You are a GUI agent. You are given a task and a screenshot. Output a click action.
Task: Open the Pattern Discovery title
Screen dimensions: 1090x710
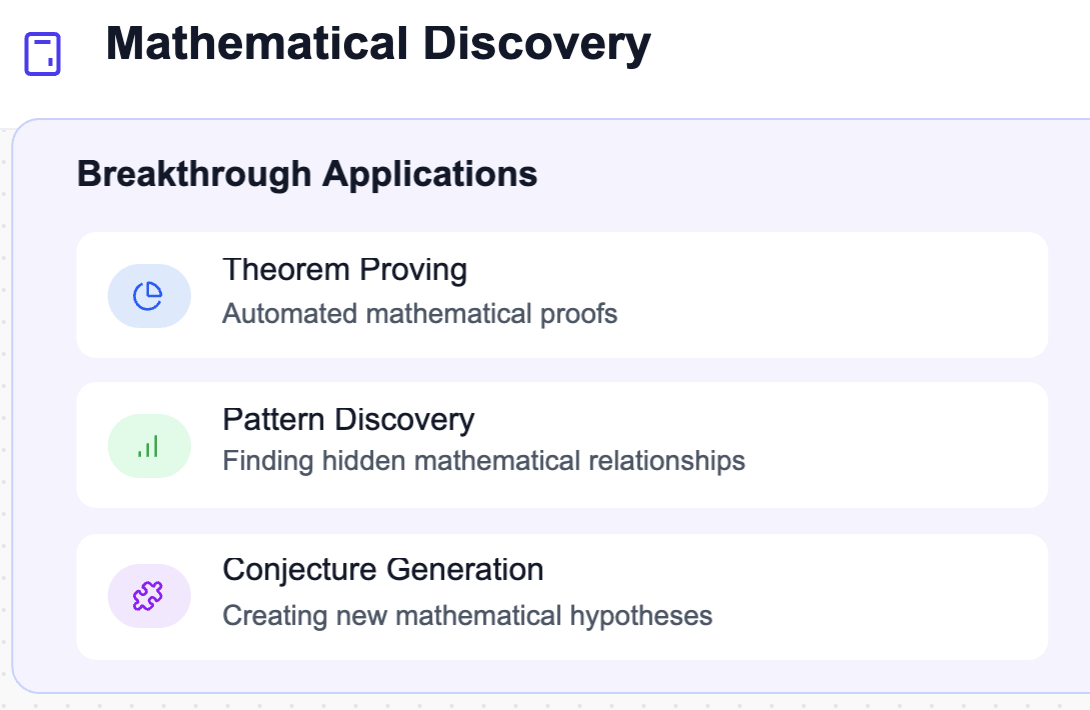[348, 419]
